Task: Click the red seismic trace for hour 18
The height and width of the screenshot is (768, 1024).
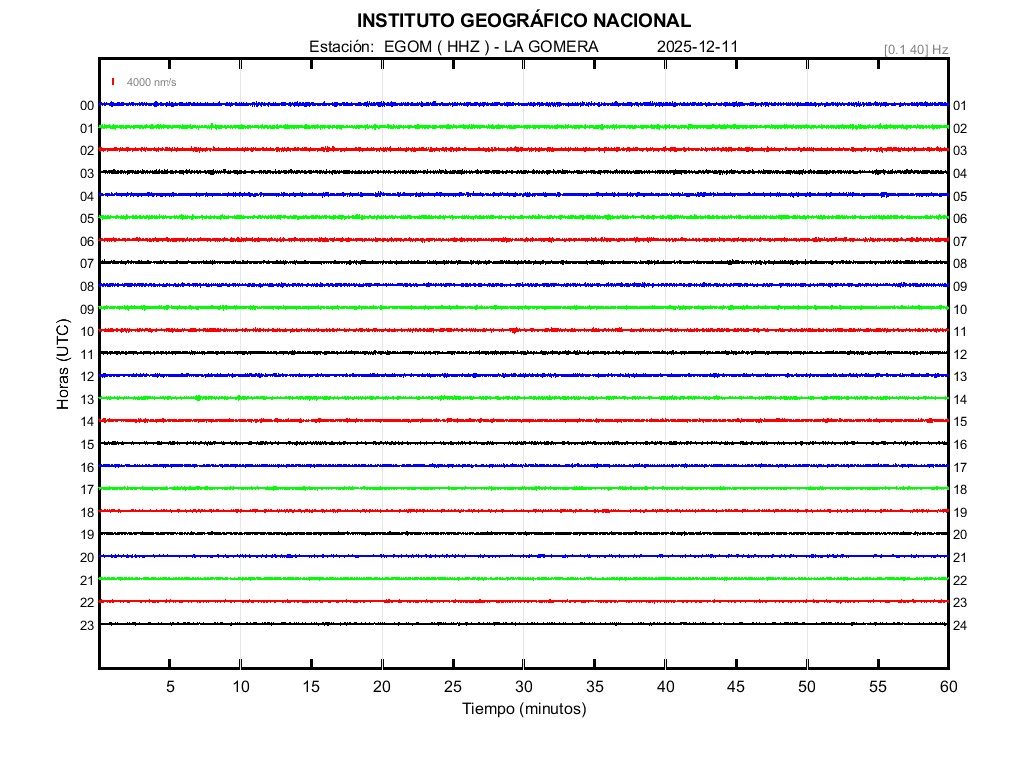Action: point(523,511)
